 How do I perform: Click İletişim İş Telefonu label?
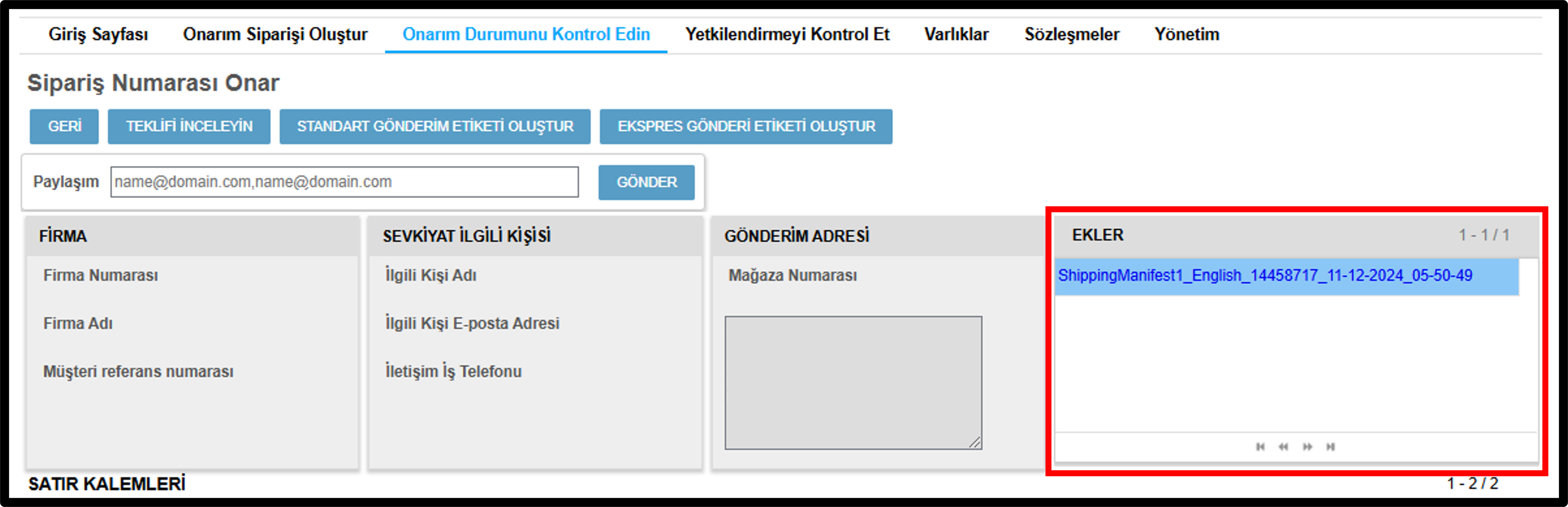[x=453, y=371]
